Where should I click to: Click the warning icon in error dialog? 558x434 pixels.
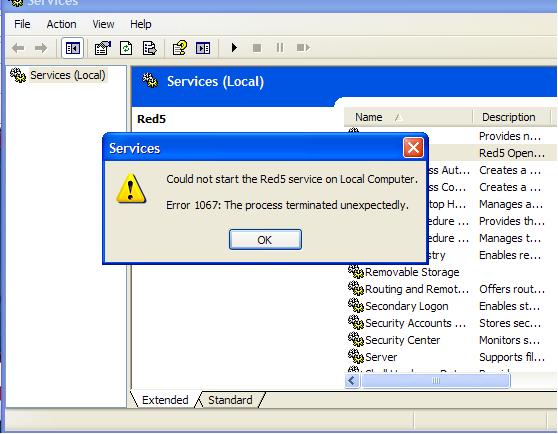(x=131, y=188)
